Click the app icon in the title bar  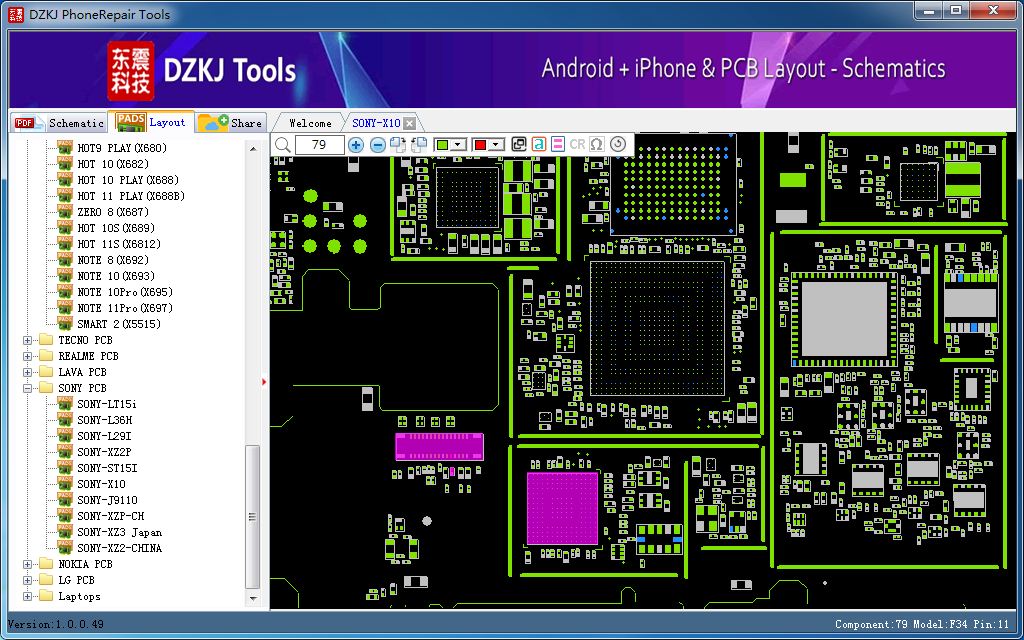tap(16, 13)
